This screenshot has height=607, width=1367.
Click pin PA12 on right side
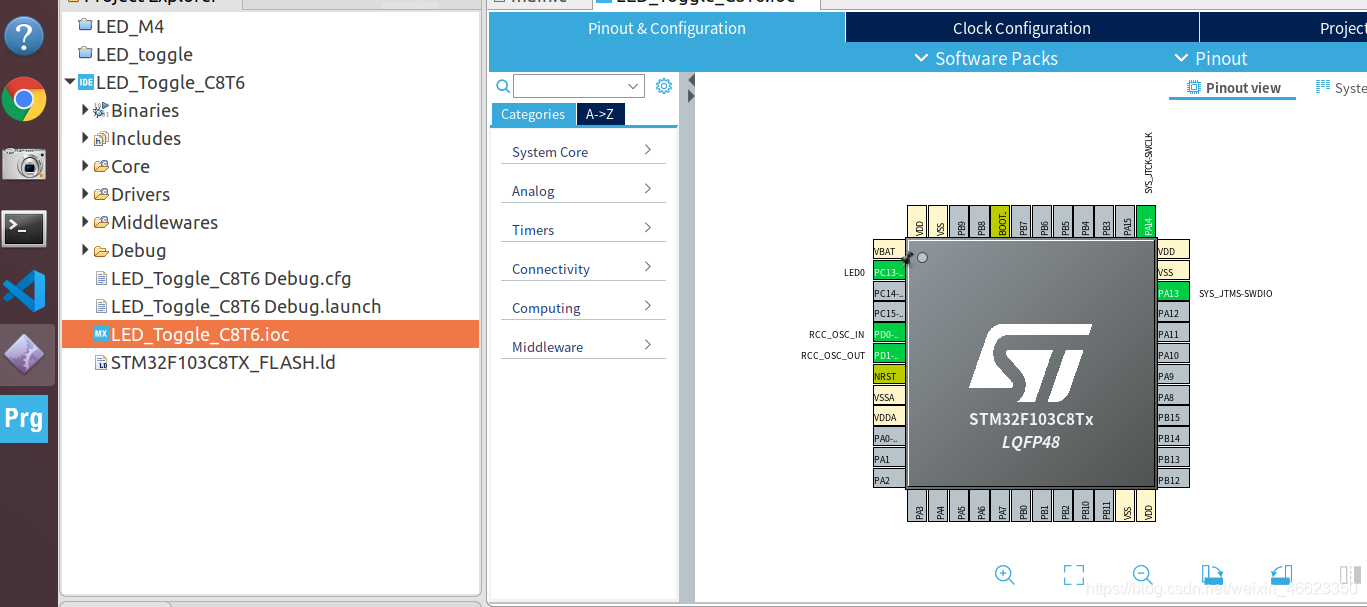coord(1173,314)
